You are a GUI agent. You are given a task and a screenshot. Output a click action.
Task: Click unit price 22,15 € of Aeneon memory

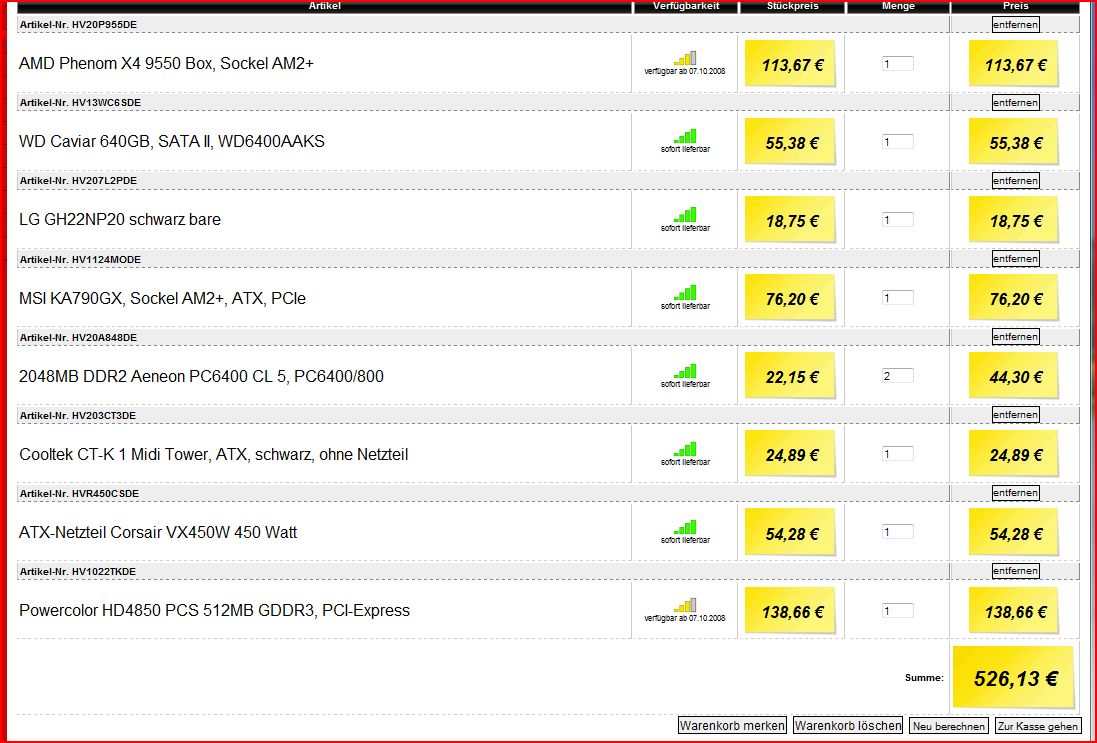click(x=791, y=377)
